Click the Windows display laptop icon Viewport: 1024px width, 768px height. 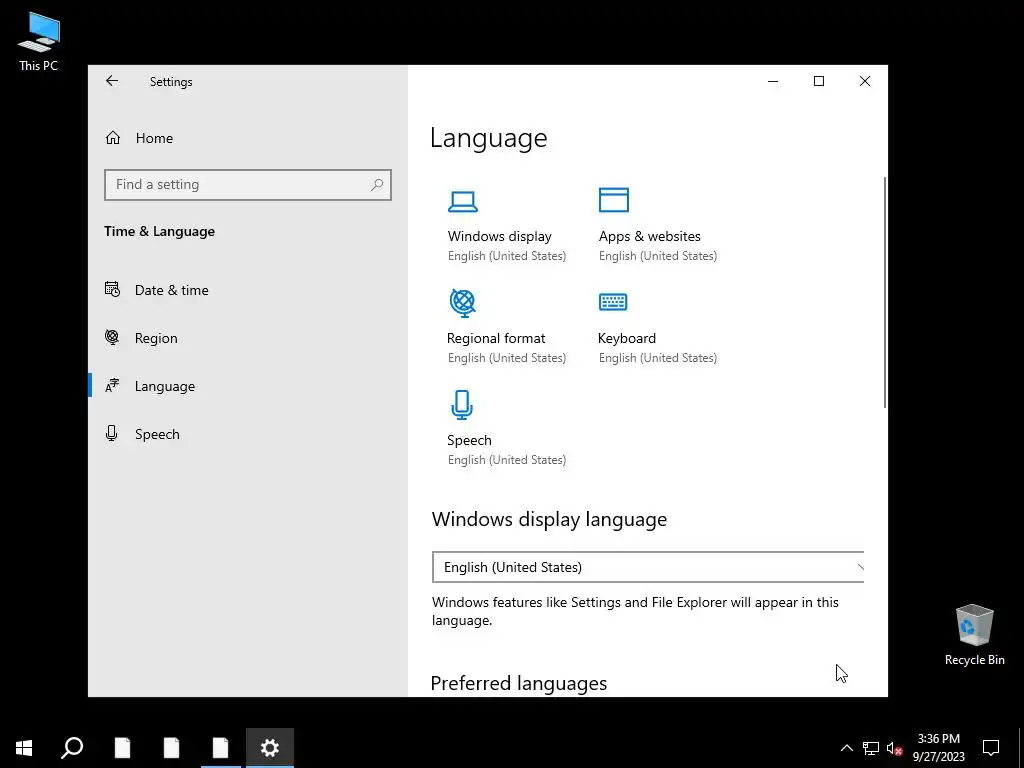pos(462,201)
